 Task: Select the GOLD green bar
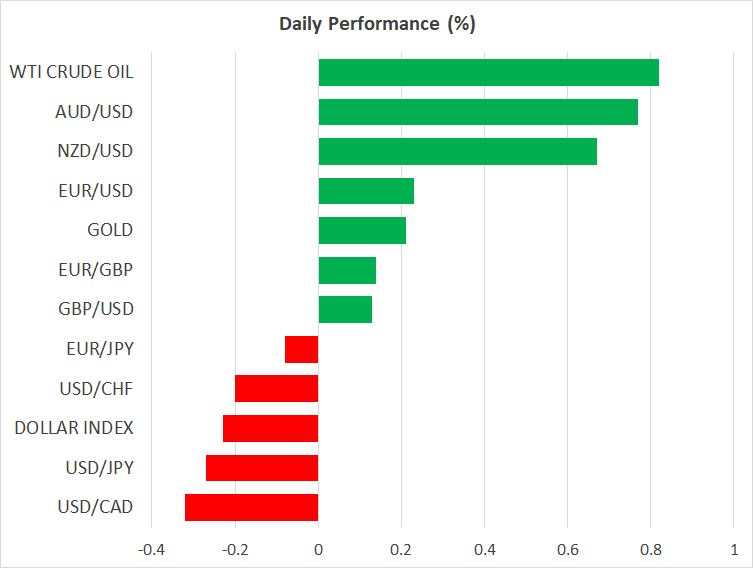362,231
